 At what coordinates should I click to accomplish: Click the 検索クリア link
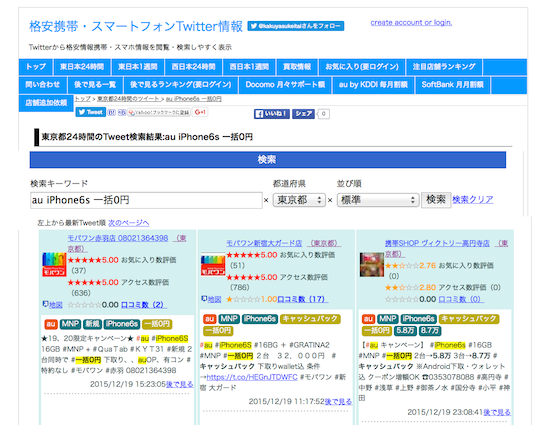point(472,200)
